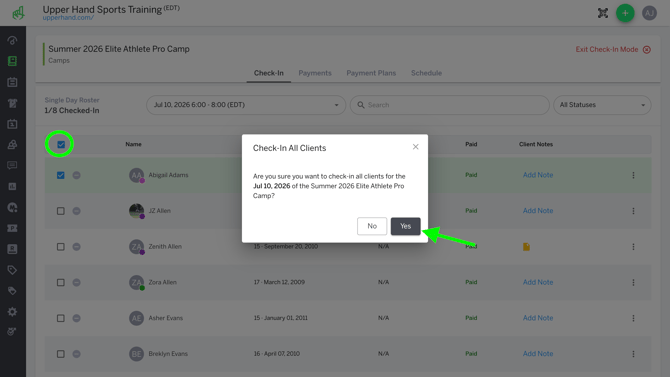Viewport: 670px width, 377px height.
Task: Open the upperhand.com link
Action: pyautogui.click(x=68, y=18)
